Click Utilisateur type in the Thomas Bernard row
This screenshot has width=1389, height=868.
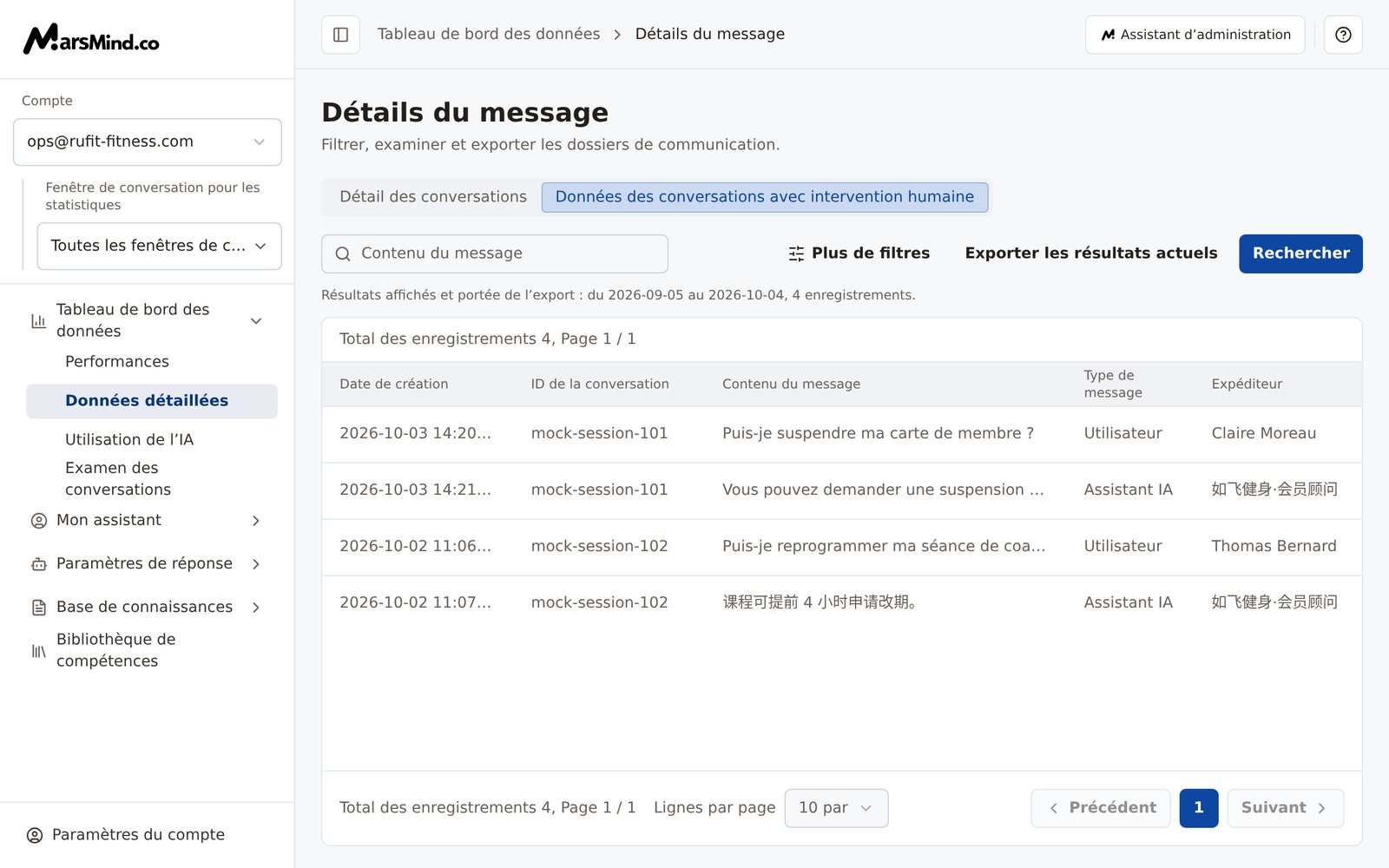(1122, 546)
